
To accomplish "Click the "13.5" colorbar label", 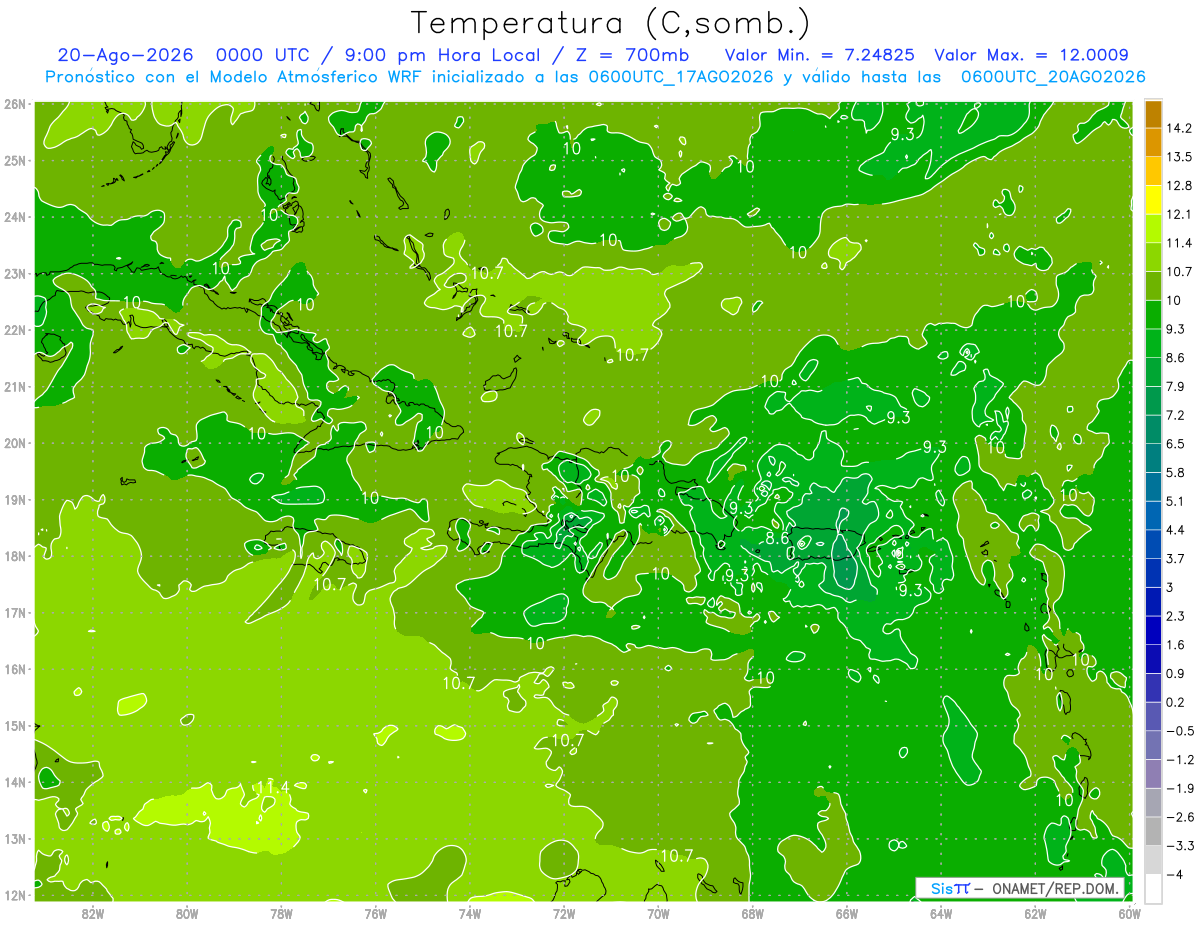I will point(1178,157).
